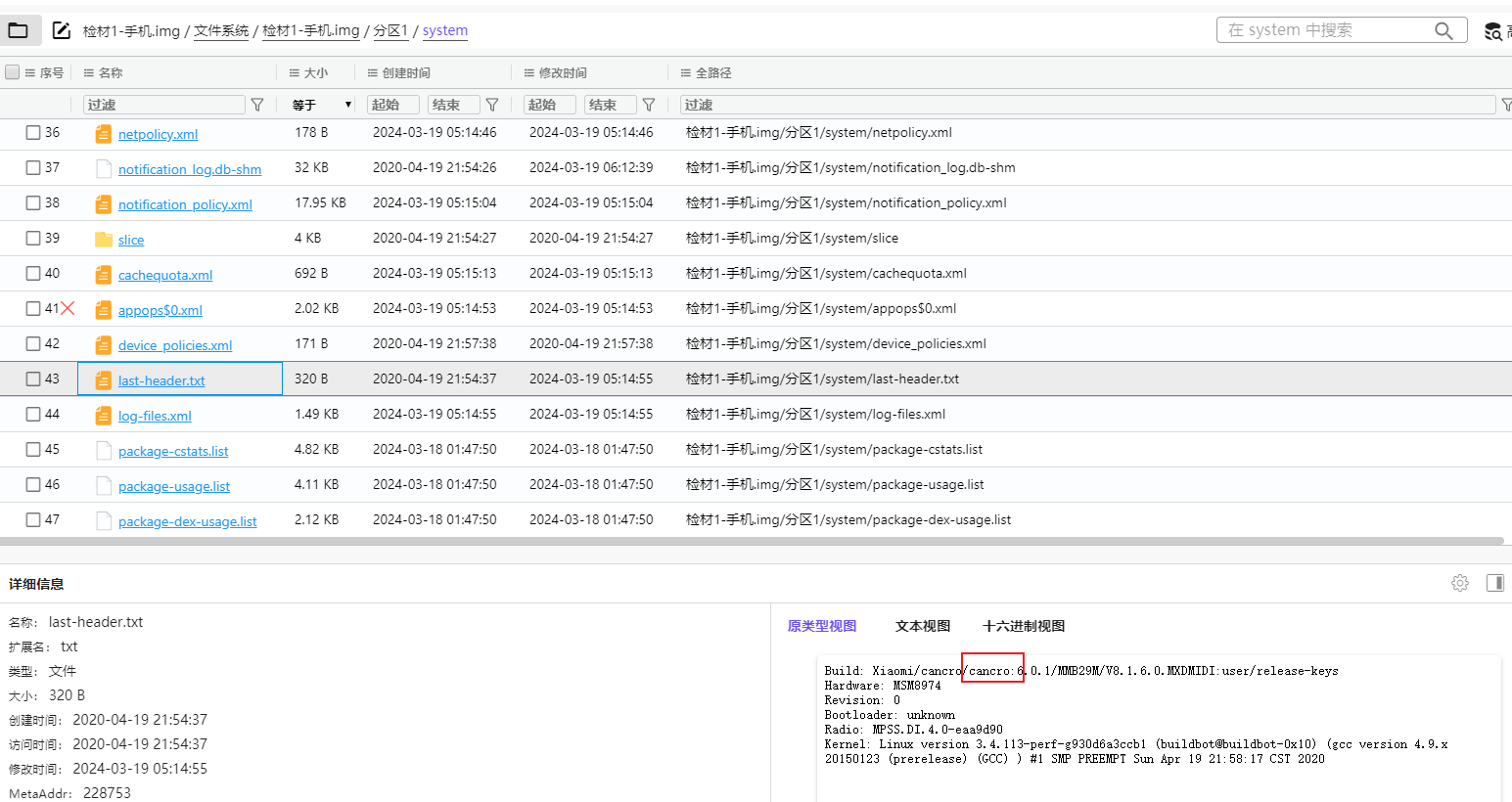Toggle the select-all header checkbox
This screenshot has height=802, width=1512.
pos(13,72)
